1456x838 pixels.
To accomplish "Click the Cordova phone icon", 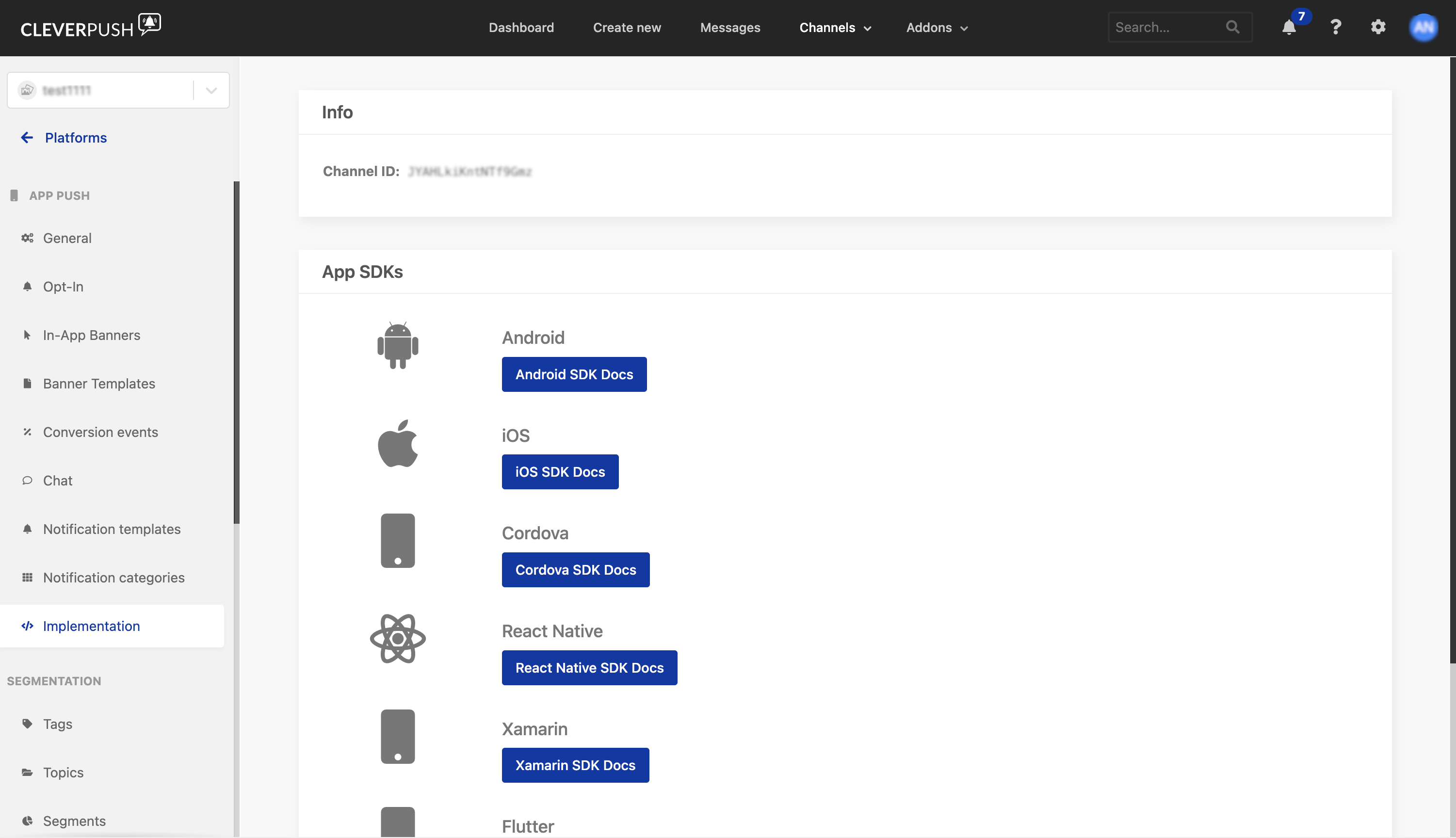I will (x=398, y=540).
